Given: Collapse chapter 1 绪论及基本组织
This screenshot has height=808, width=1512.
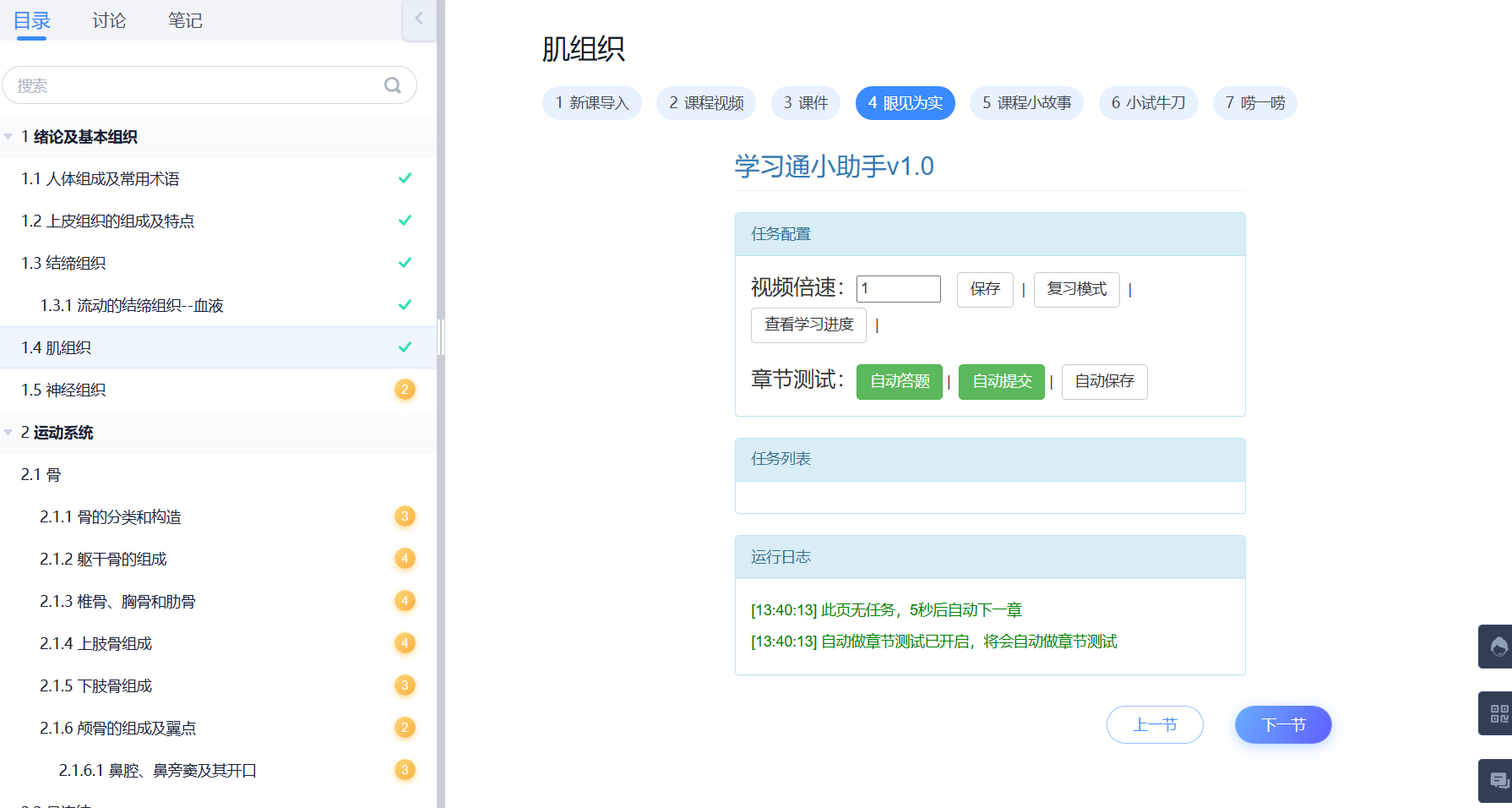Looking at the screenshot, I should pyautogui.click(x=8, y=136).
